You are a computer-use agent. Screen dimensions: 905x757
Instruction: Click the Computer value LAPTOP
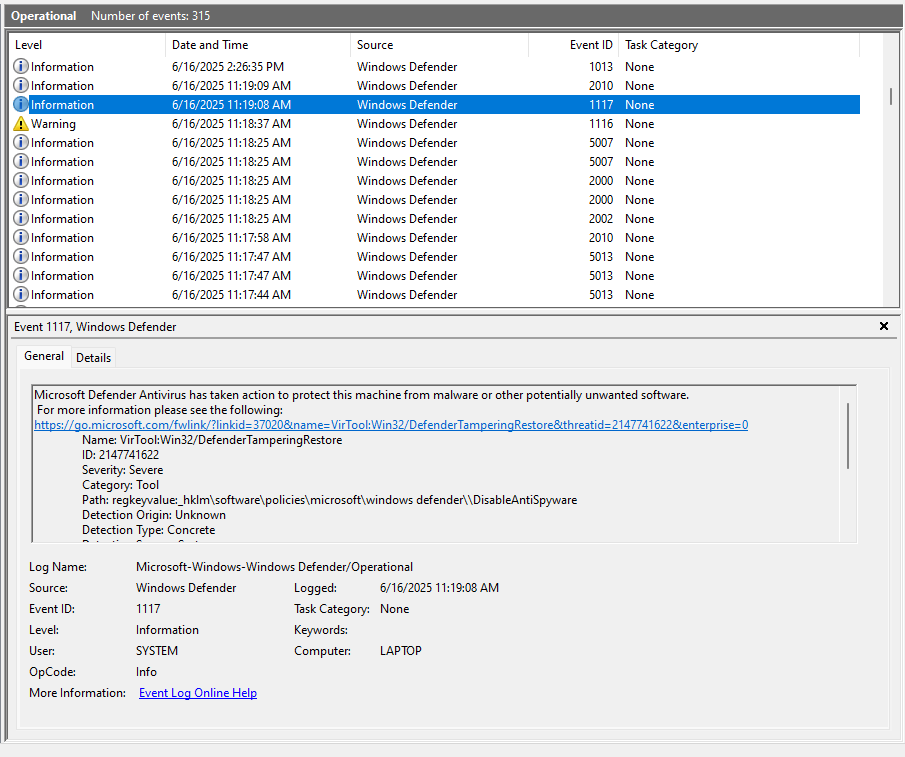point(401,651)
